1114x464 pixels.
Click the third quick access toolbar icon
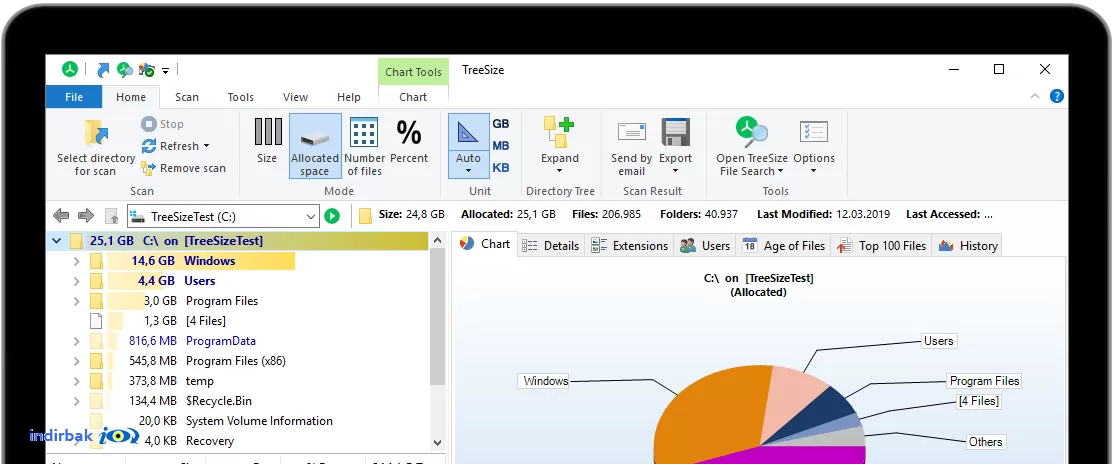pyautogui.click(x=147, y=70)
